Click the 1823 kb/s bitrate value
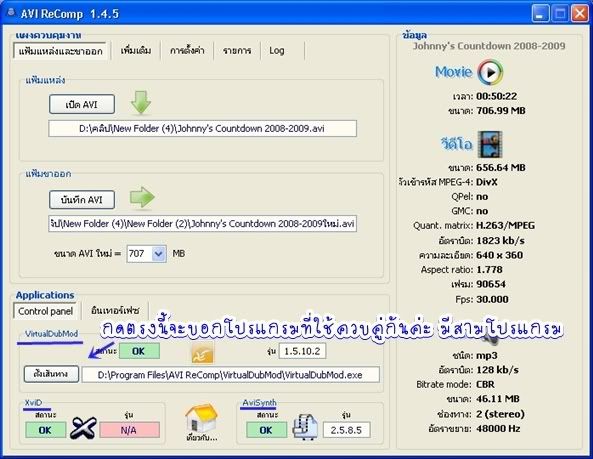 pyautogui.click(x=500, y=241)
